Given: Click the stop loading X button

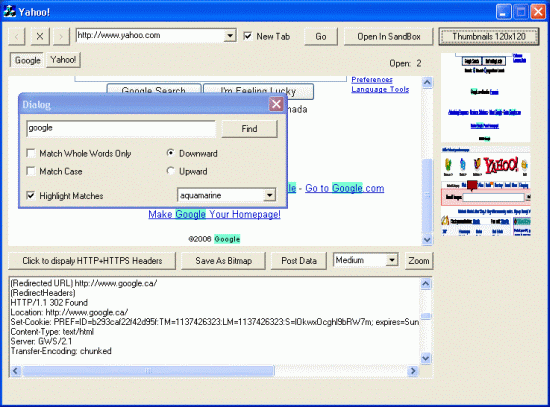Looking at the screenshot, I should [40, 36].
